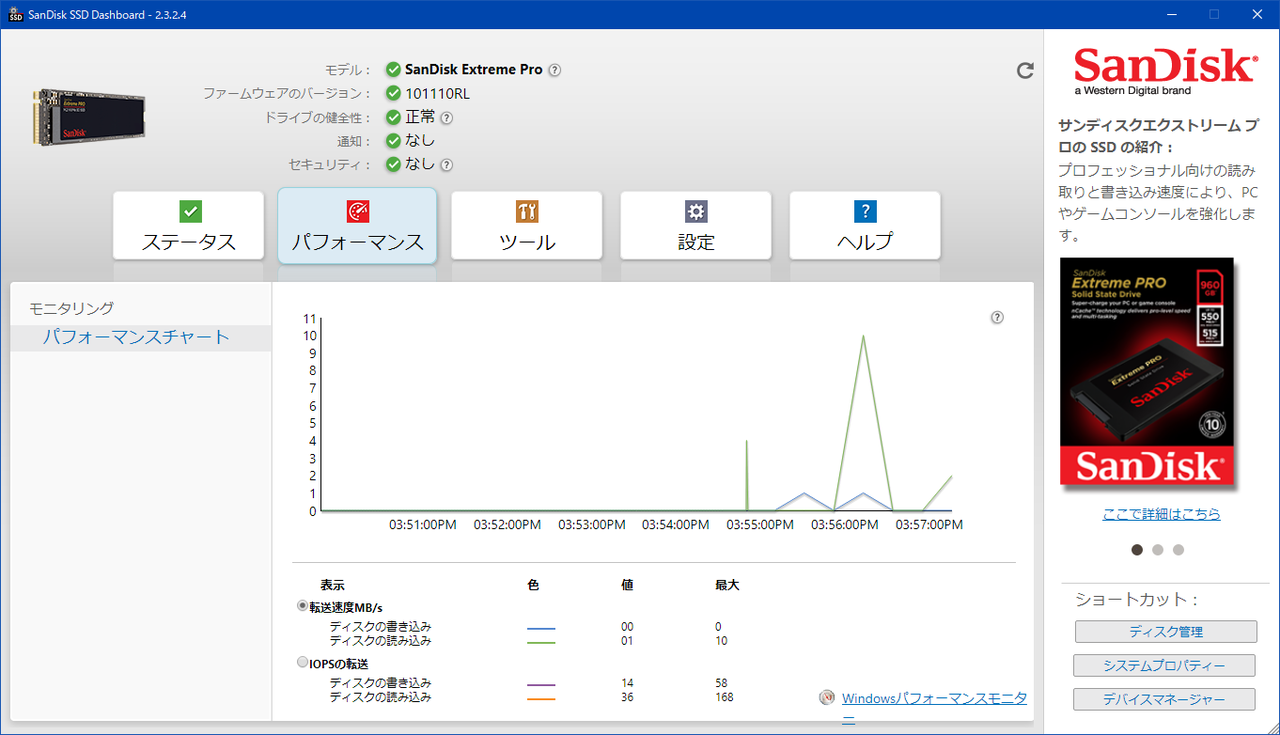Select the first carousel dot
1280x735 pixels.
[1137, 549]
